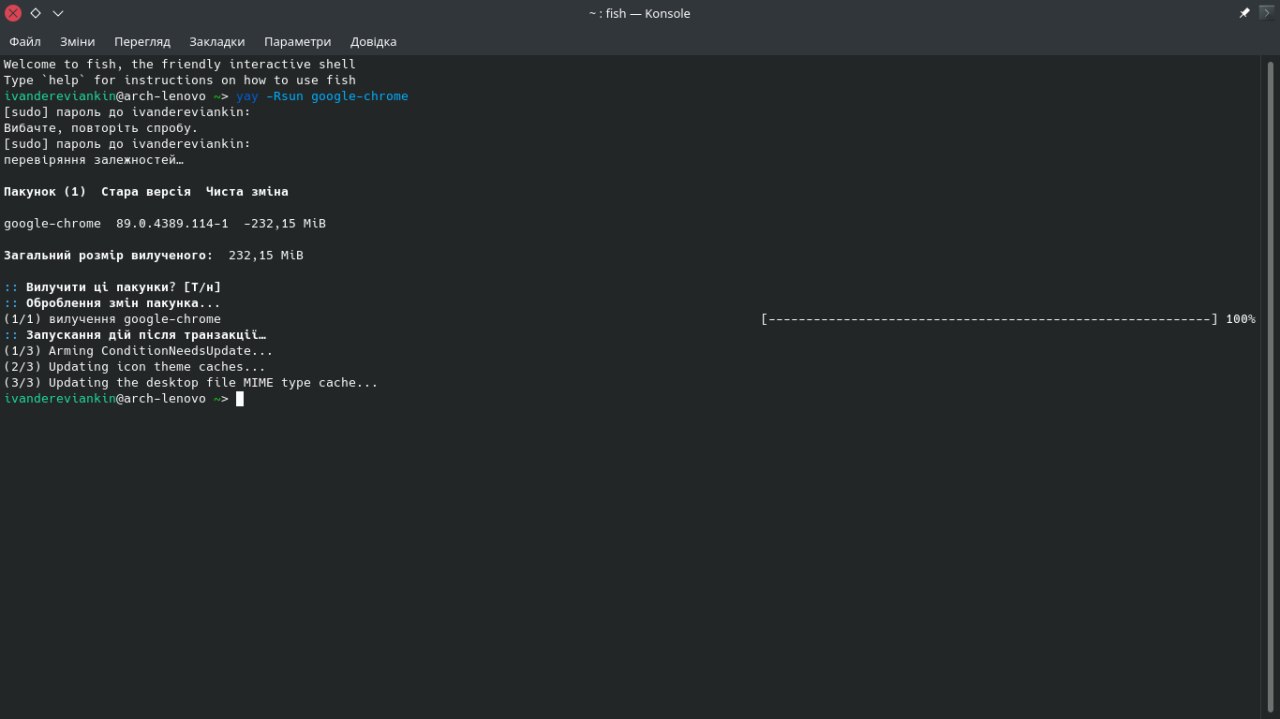Click the '(1/1) вилучення google-chrome' line
This screenshot has width=1280, height=719.
[x=112, y=319]
